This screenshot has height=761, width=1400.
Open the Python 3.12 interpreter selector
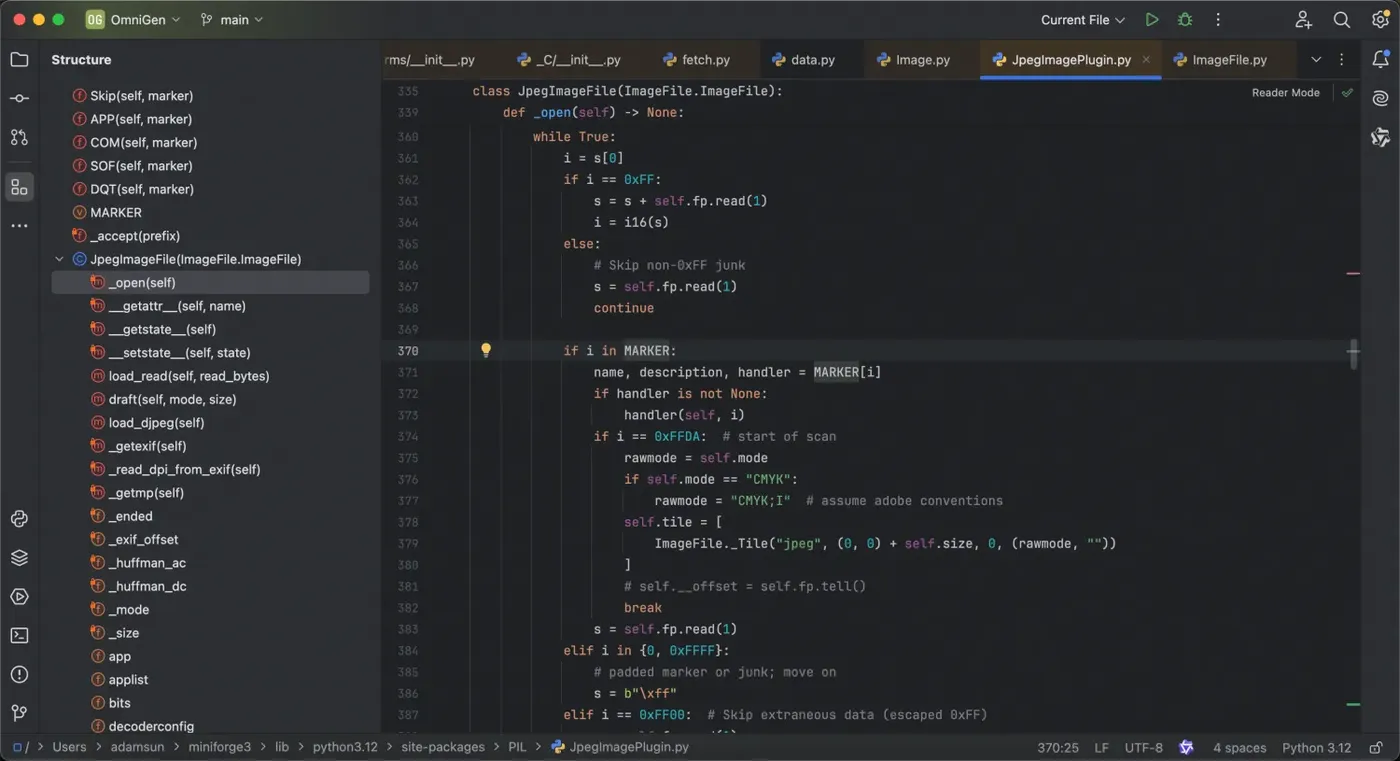coord(1316,747)
